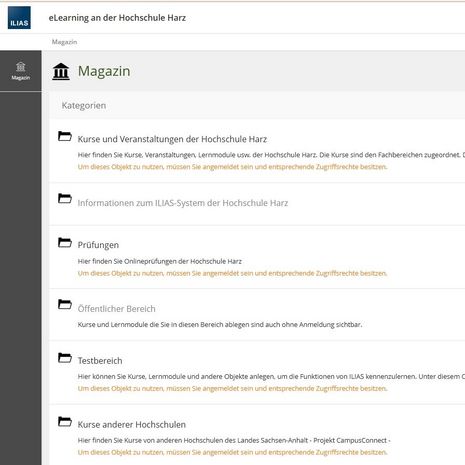Open Informationen zum ILIAS-System der Hochschule Harz
This screenshot has width=465, height=465.
(x=183, y=203)
